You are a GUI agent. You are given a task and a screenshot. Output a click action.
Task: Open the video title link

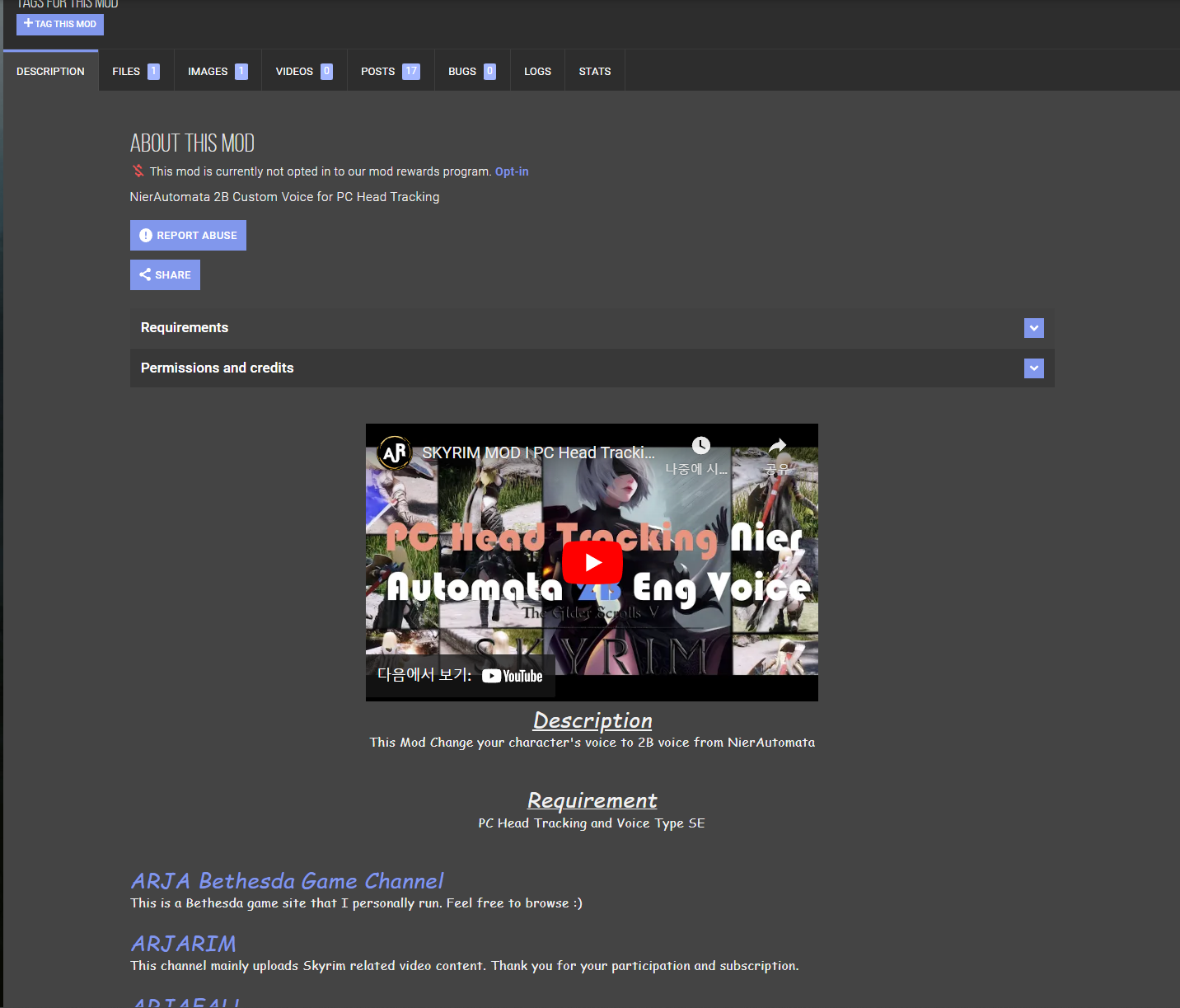tap(539, 452)
